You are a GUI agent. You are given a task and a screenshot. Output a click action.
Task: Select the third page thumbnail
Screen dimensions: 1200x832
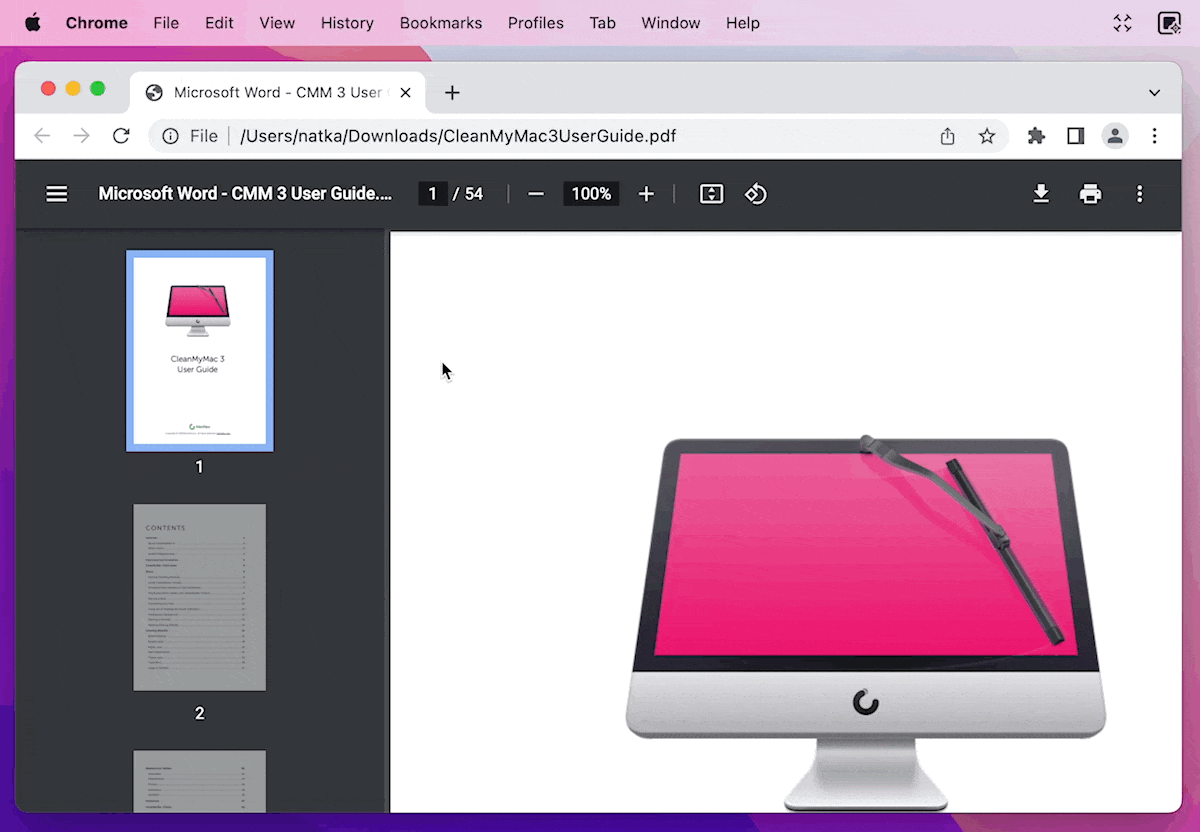click(x=200, y=781)
